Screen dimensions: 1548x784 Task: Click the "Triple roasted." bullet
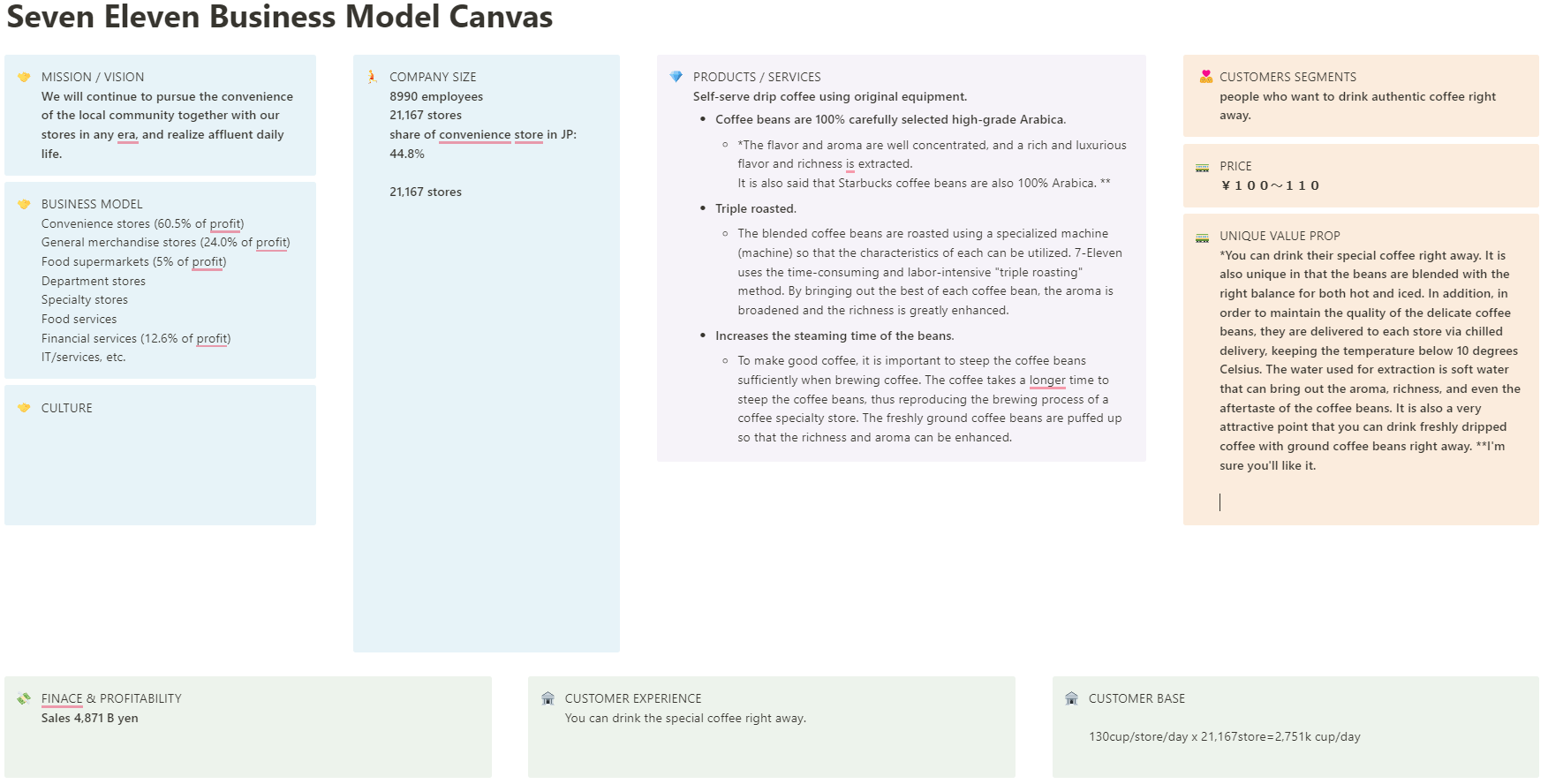tap(756, 208)
